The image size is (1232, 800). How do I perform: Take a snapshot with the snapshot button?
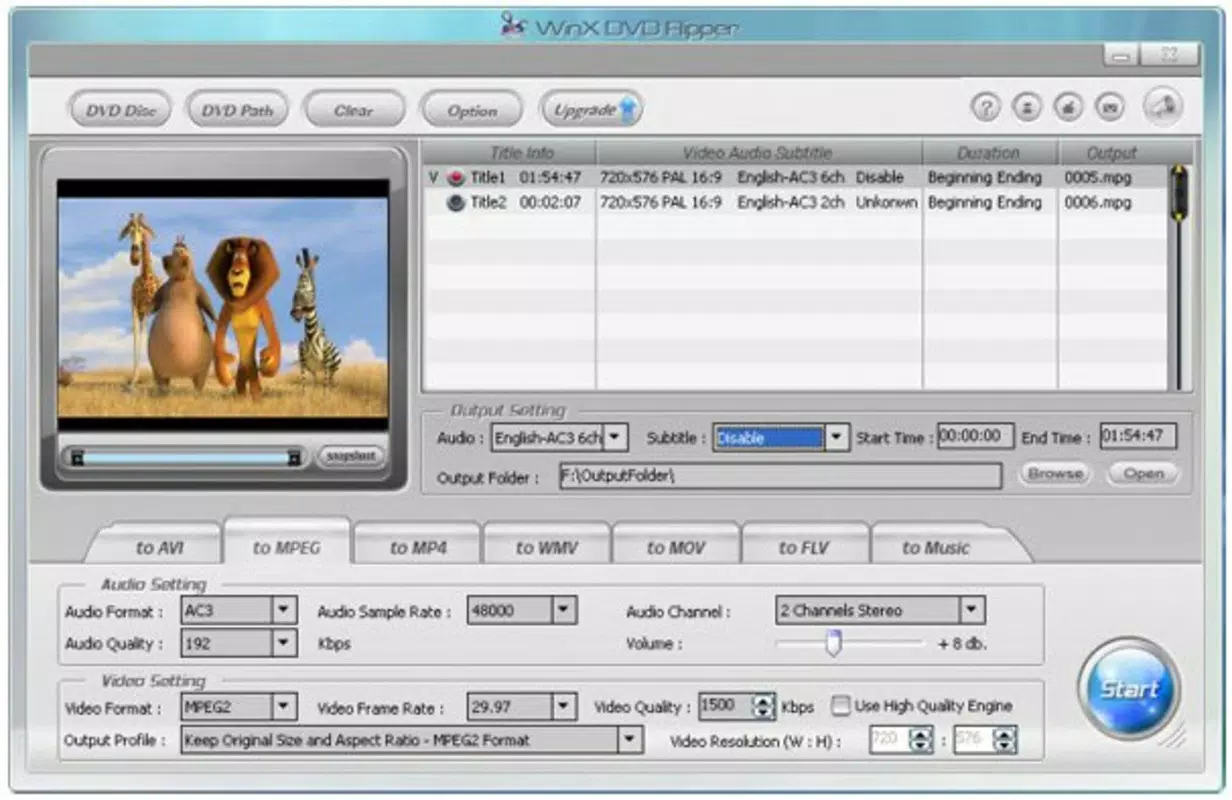click(x=351, y=457)
